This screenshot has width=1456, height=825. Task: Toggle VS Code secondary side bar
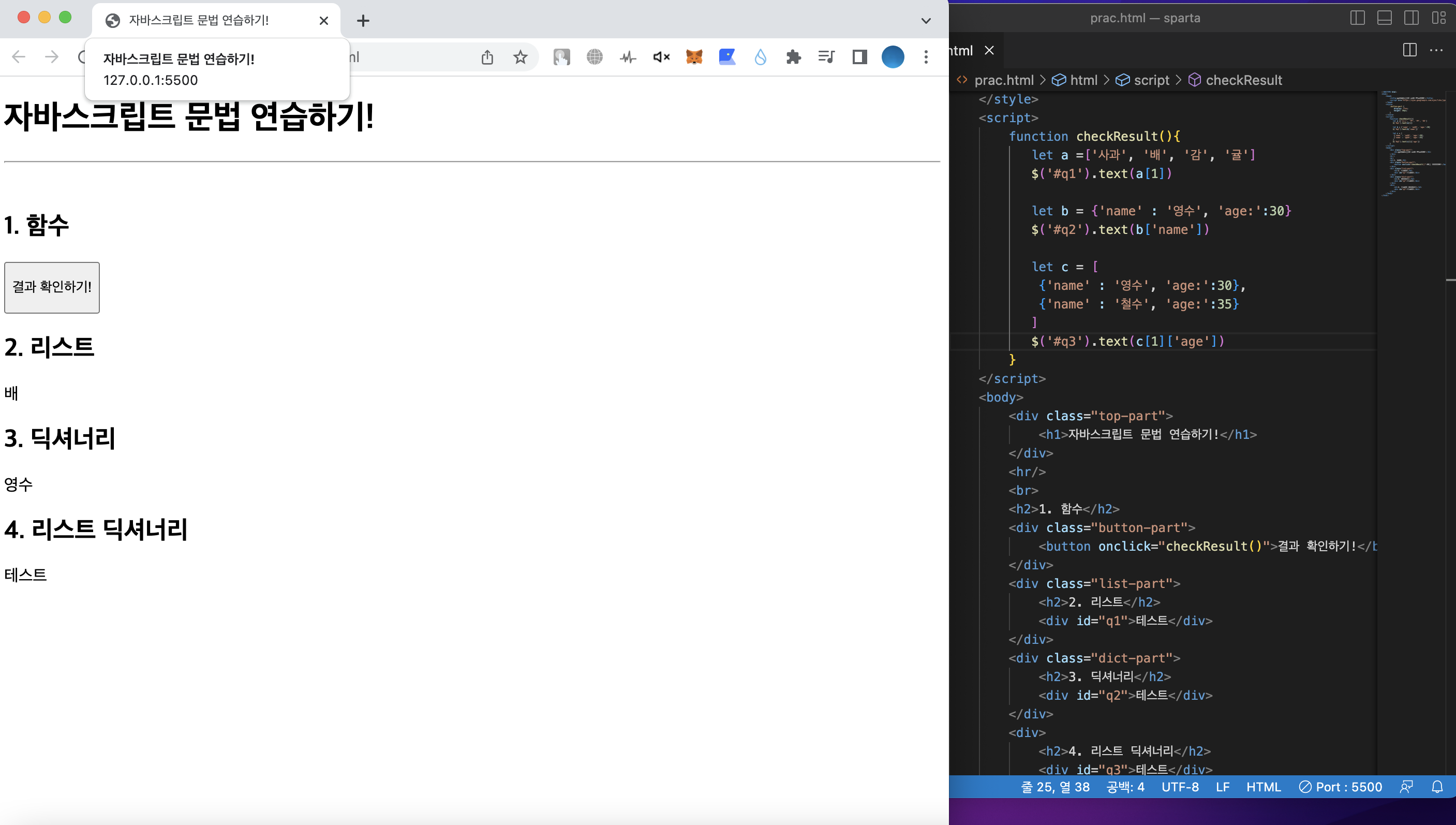point(1412,18)
